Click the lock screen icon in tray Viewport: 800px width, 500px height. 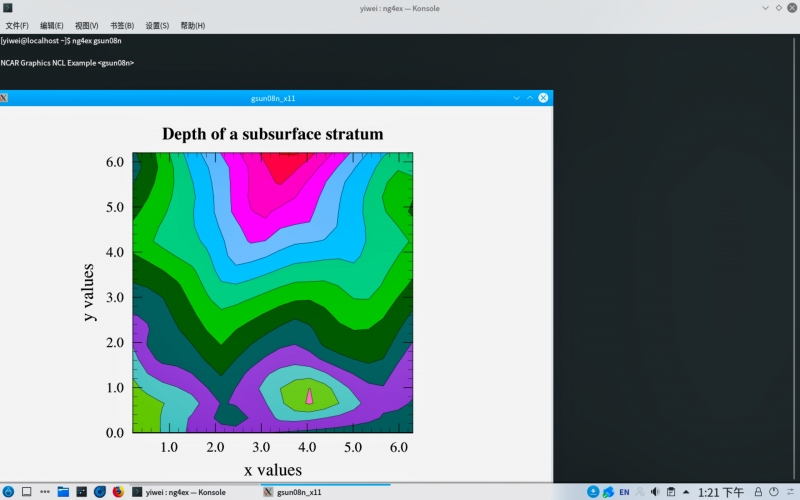pyautogui.click(x=759, y=492)
